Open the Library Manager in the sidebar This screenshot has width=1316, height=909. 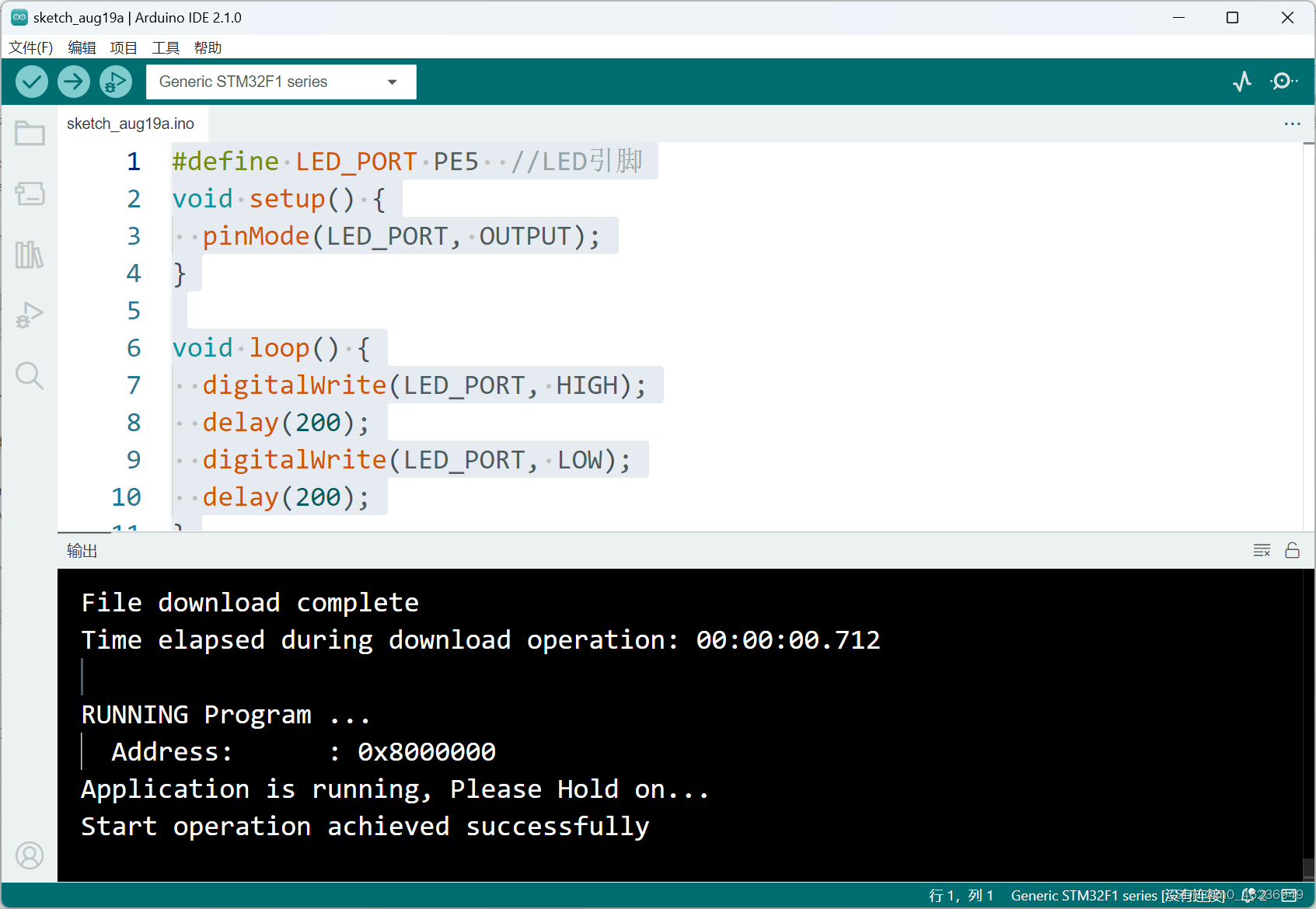pos(30,254)
